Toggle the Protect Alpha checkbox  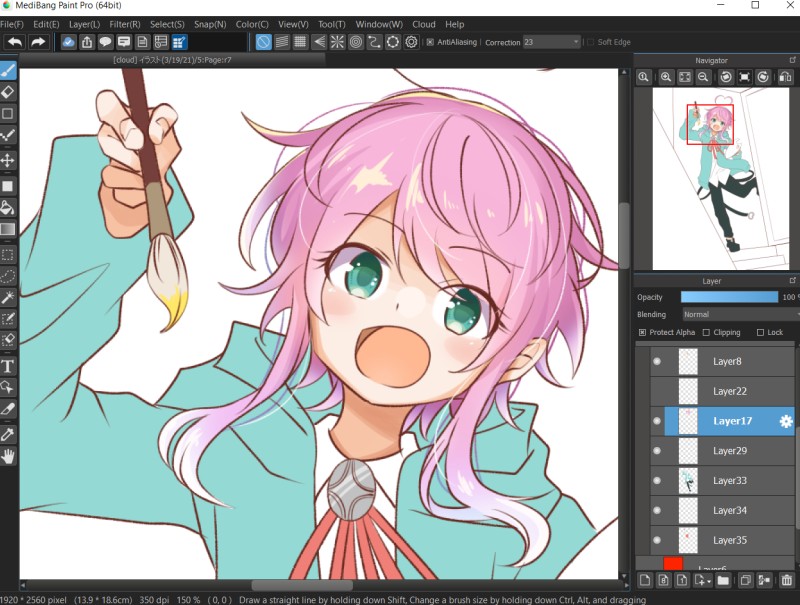pyautogui.click(x=642, y=332)
